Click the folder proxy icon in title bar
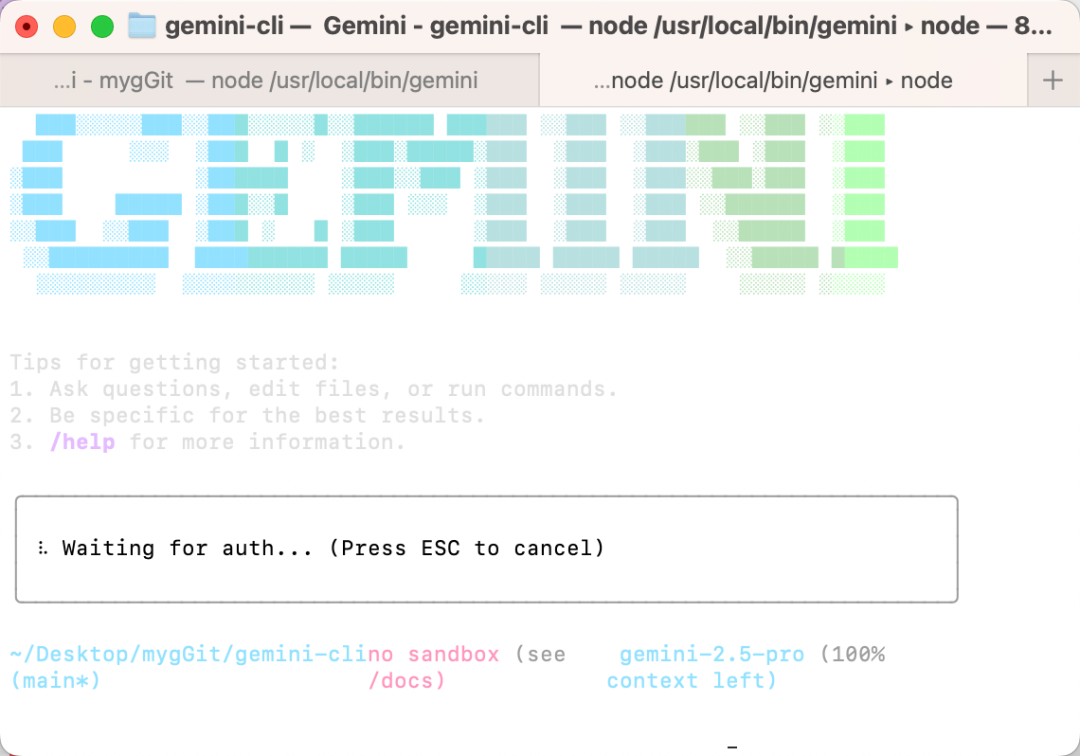This screenshot has width=1080, height=756. [x=142, y=26]
